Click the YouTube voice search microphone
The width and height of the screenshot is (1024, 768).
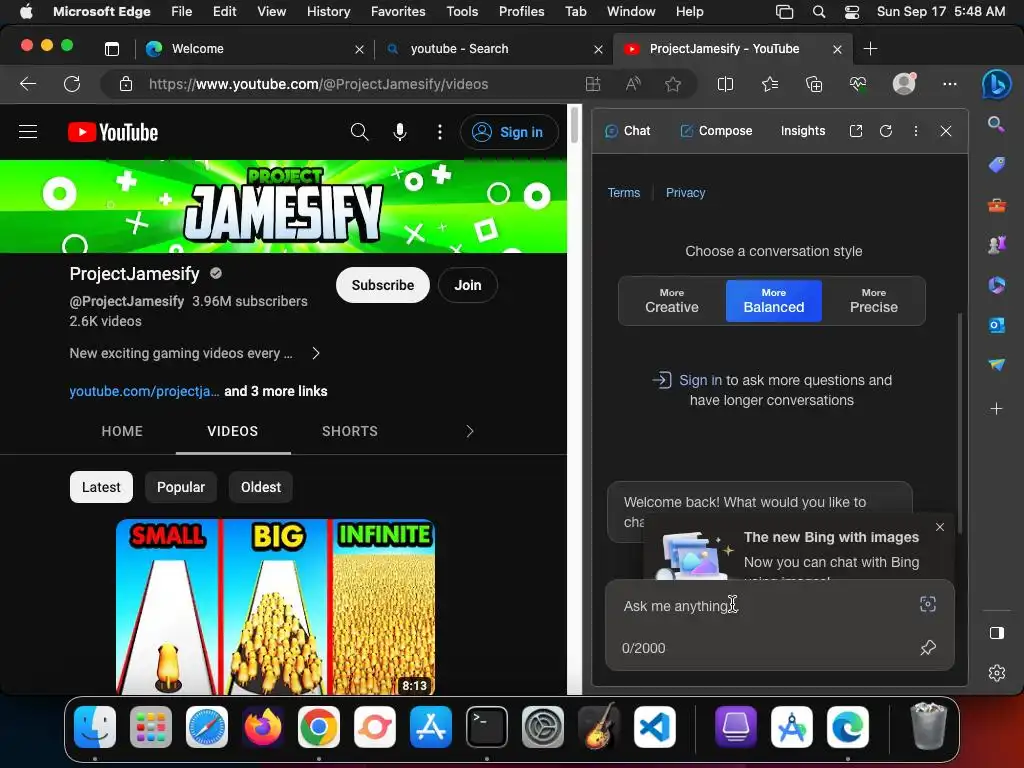pos(400,132)
